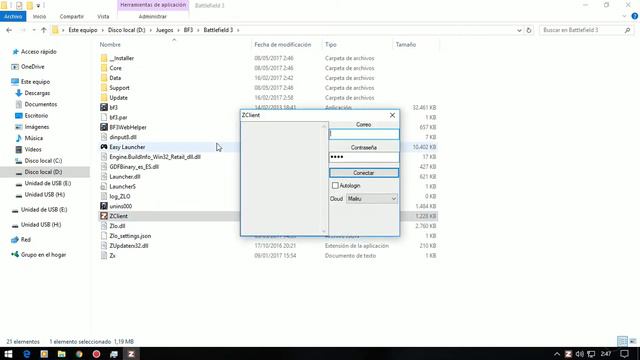The height and width of the screenshot is (360, 640).
Task: Open the Administrar ribbon tab
Action: coord(153,16)
